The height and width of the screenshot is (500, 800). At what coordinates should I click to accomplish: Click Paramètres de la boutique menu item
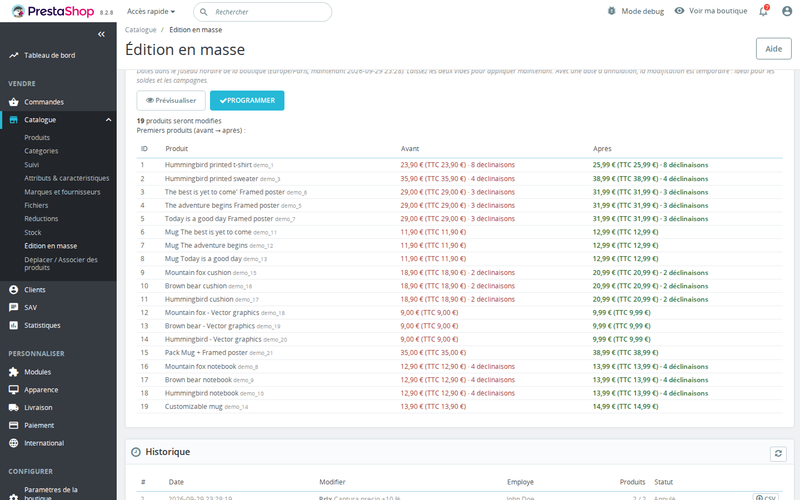[x=51, y=493]
